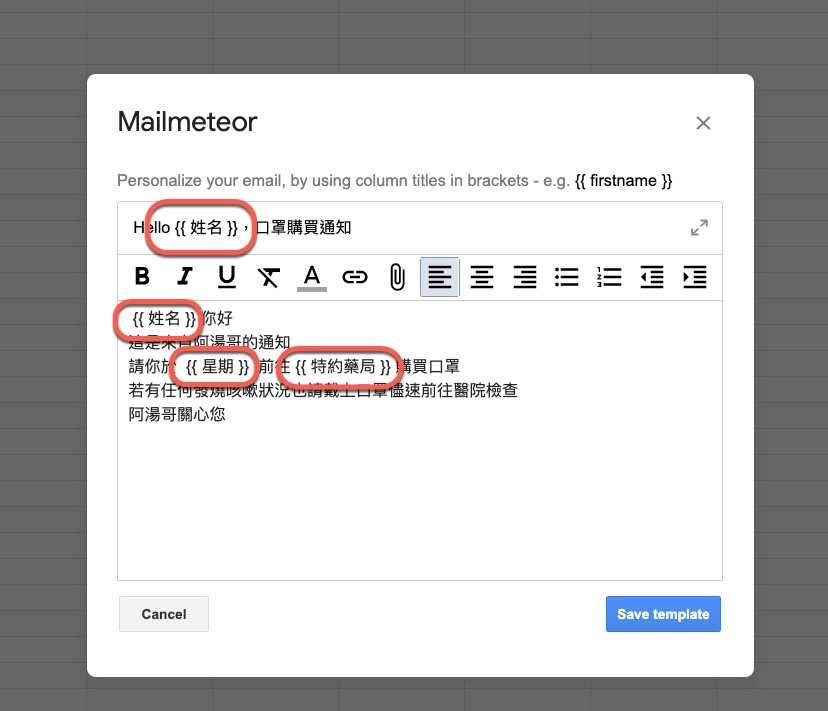Screen dimensions: 828x711
Task: Click the '{{ firstname }}' example text
Action: (623, 181)
